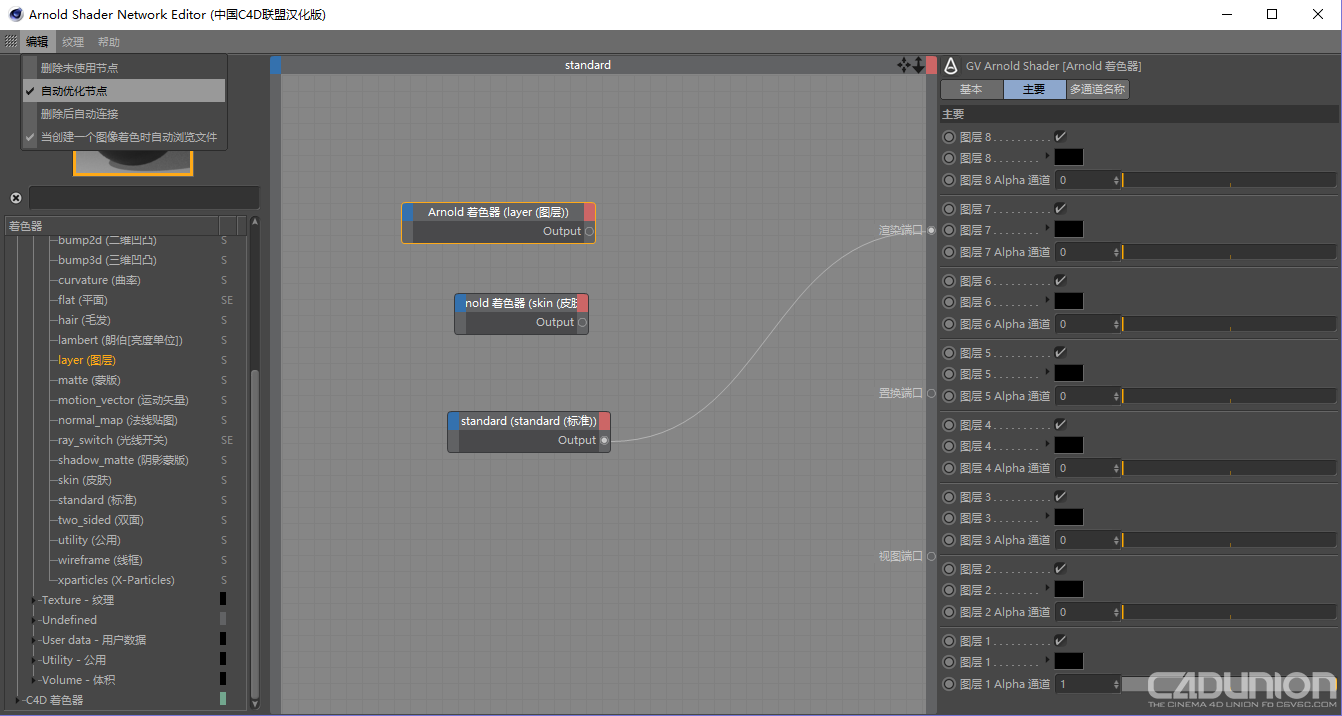Toggle the 图层 5 enable checkbox
The height and width of the screenshot is (716, 1342).
point(1060,353)
